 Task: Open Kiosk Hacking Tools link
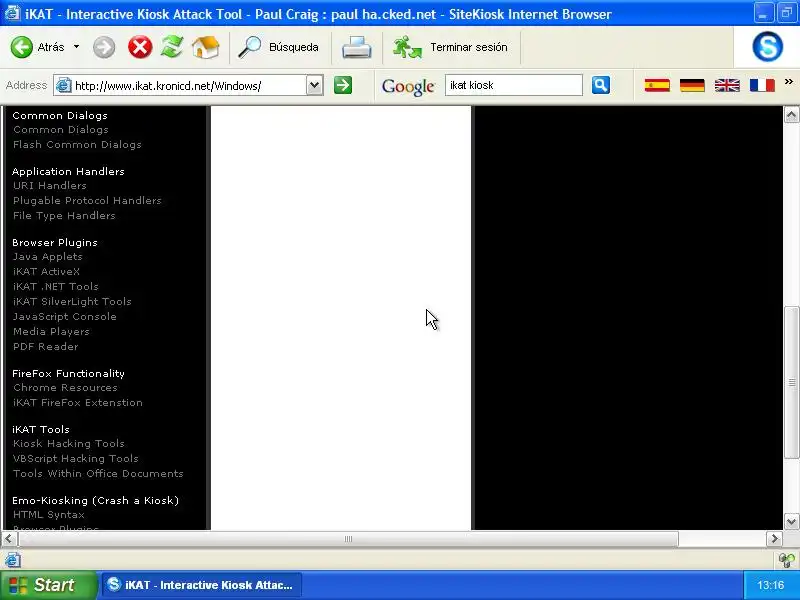[69, 444]
